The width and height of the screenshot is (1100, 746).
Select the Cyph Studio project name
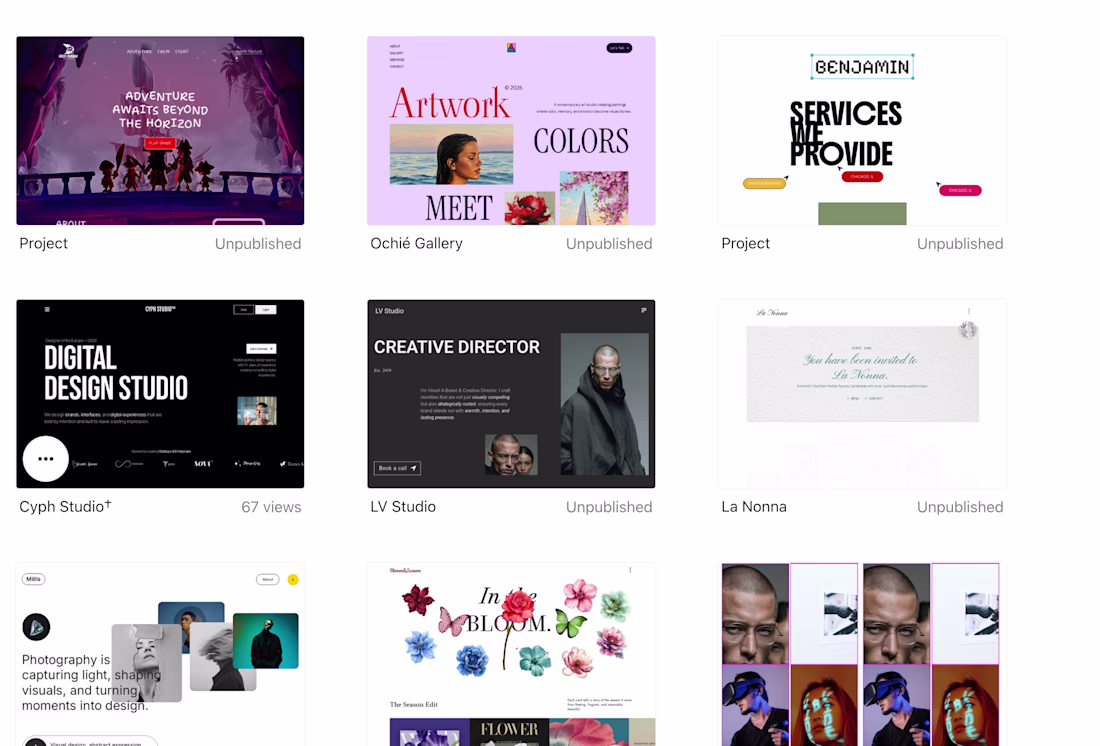65,506
